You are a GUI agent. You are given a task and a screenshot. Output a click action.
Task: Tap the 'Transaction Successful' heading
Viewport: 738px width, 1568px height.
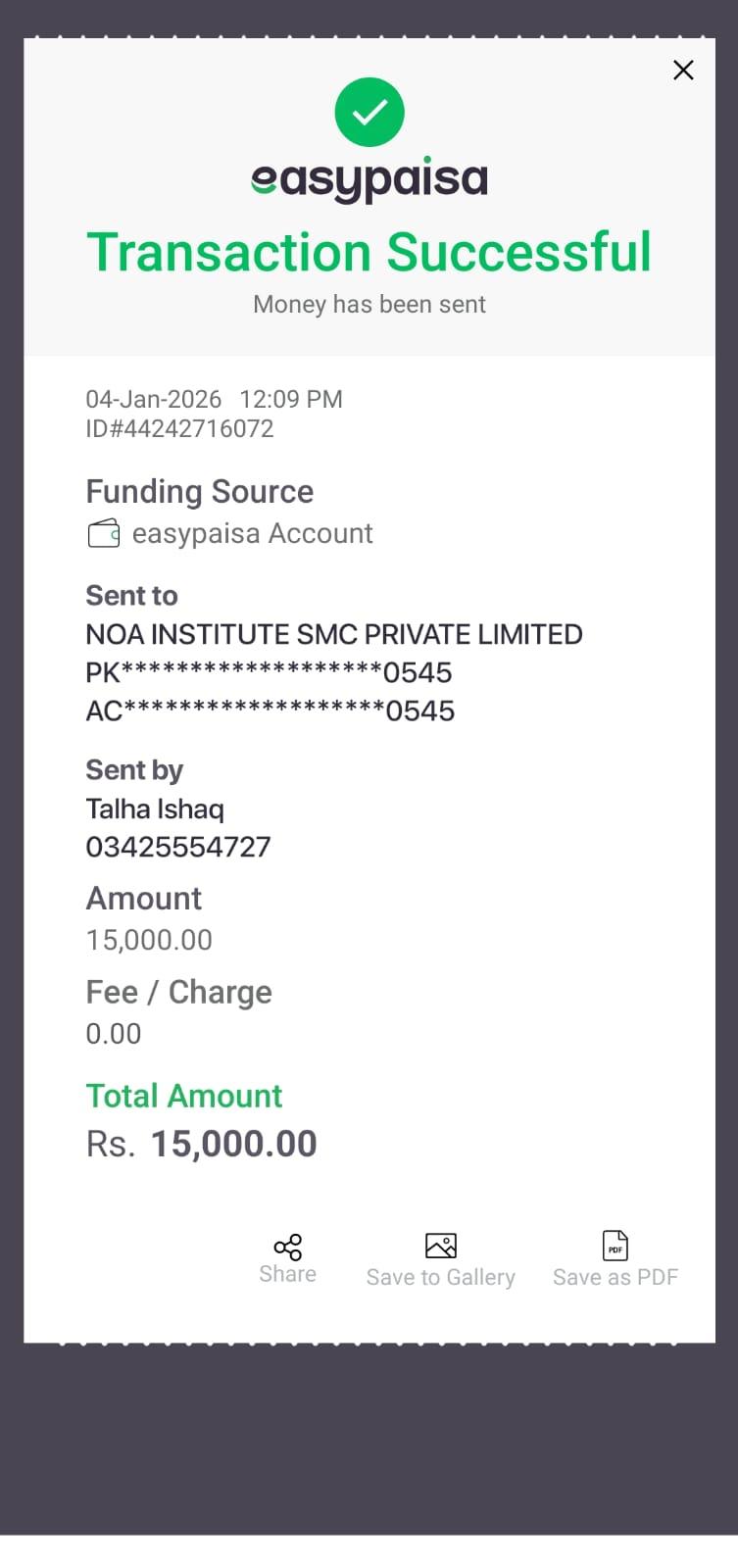pos(369,253)
